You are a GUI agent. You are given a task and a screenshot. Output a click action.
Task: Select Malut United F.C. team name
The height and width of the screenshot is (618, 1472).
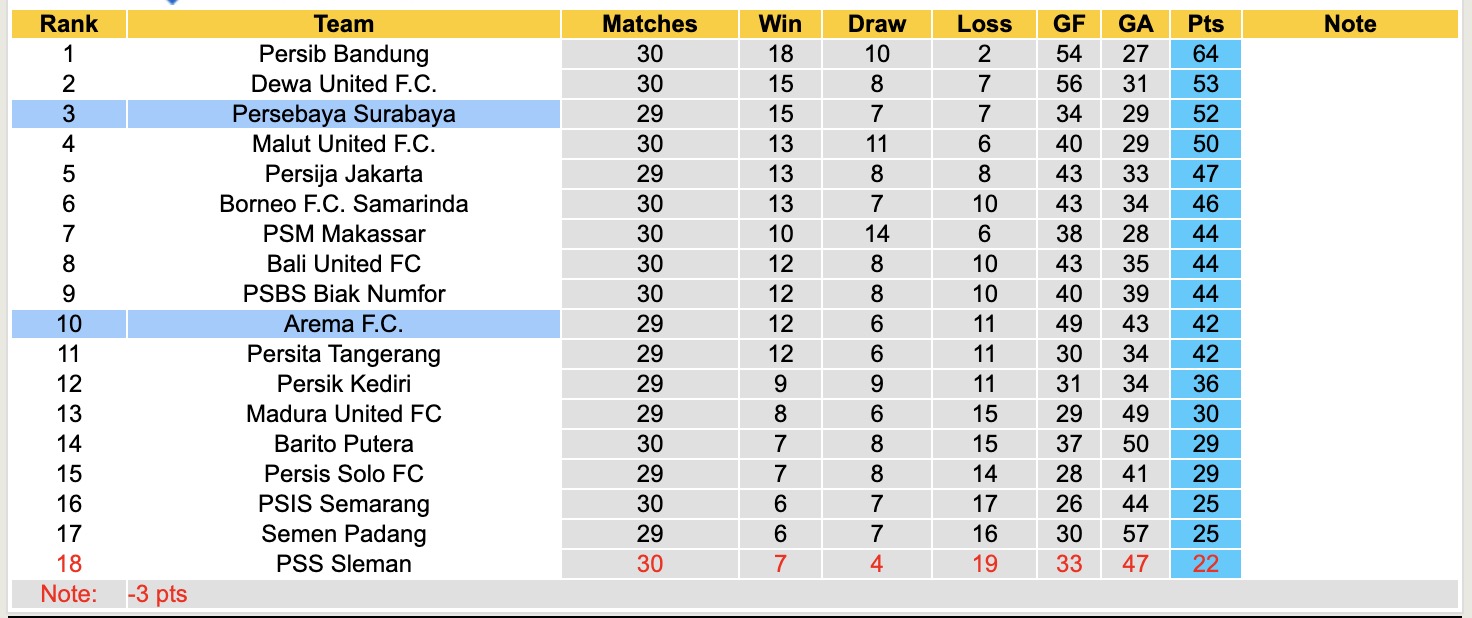(343, 144)
